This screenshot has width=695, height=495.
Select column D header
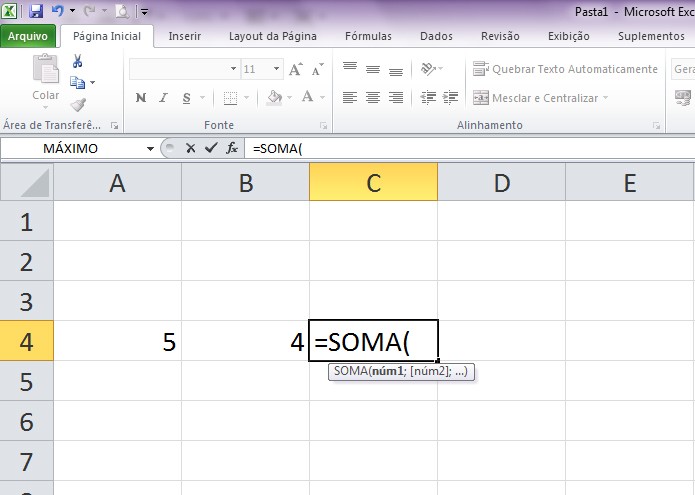(x=501, y=182)
